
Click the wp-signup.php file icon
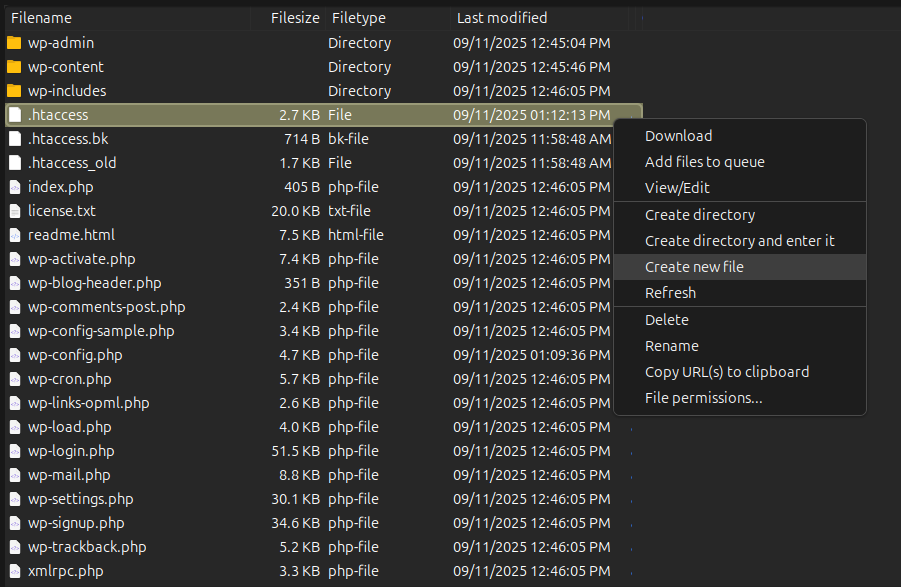click(15, 523)
